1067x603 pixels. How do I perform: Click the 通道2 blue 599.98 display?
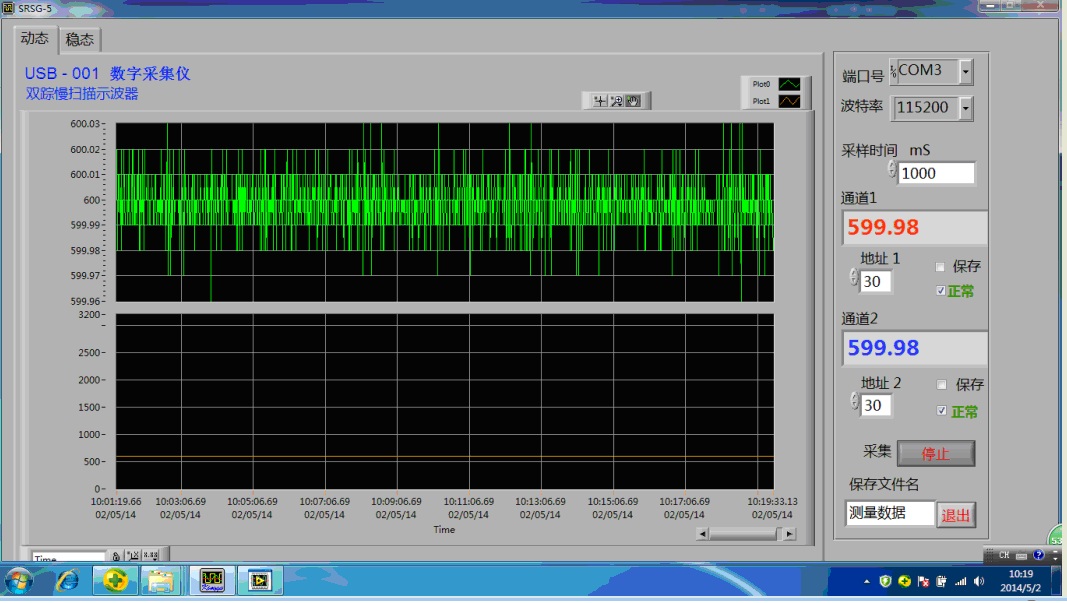pyautogui.click(x=914, y=348)
